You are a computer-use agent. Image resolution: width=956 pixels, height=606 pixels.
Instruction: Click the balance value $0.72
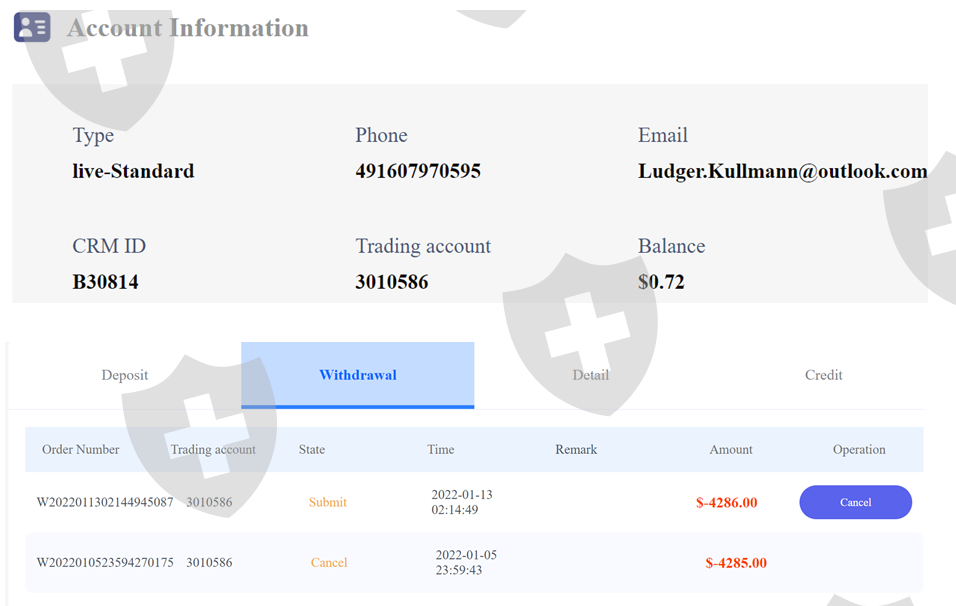pyautogui.click(x=661, y=282)
